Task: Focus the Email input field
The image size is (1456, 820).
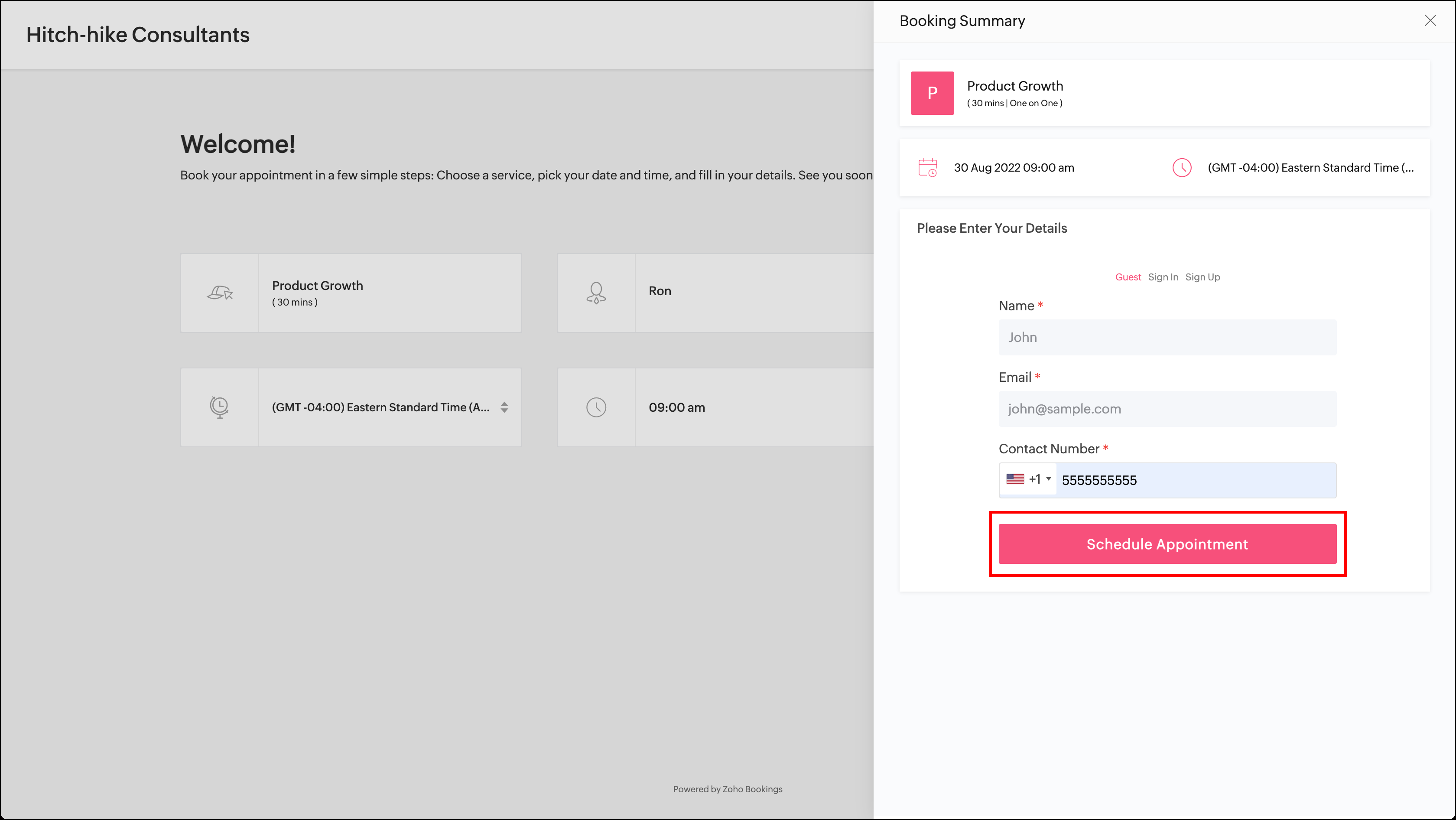Action: click(1167, 409)
